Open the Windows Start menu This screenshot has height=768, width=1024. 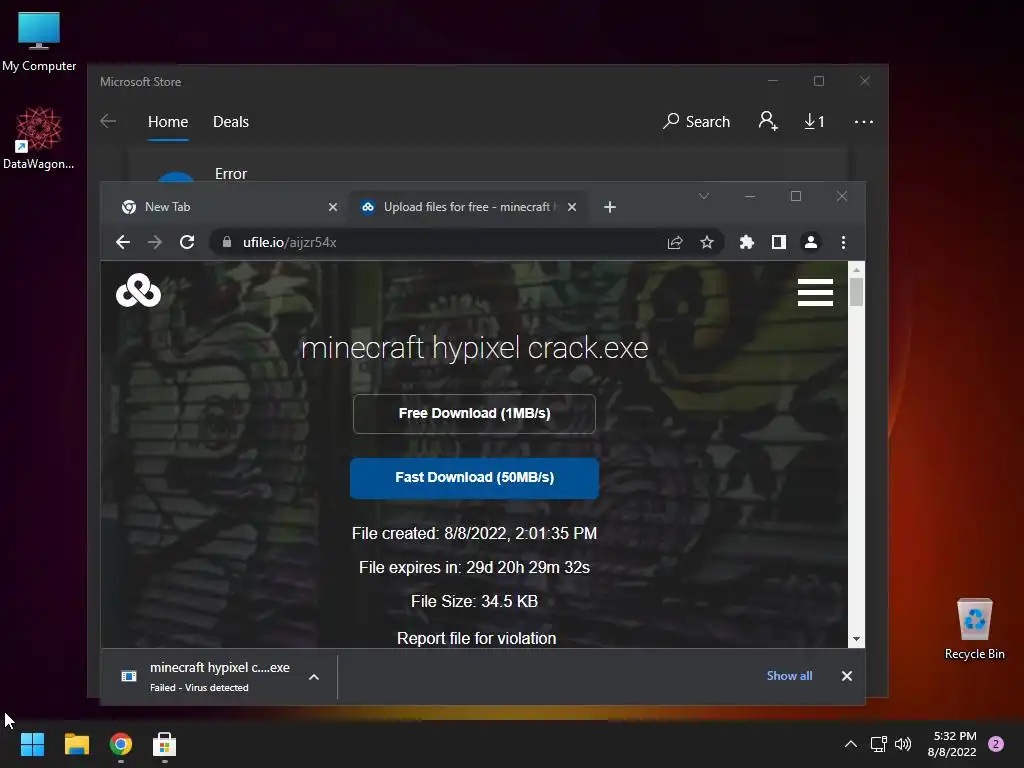click(x=32, y=744)
